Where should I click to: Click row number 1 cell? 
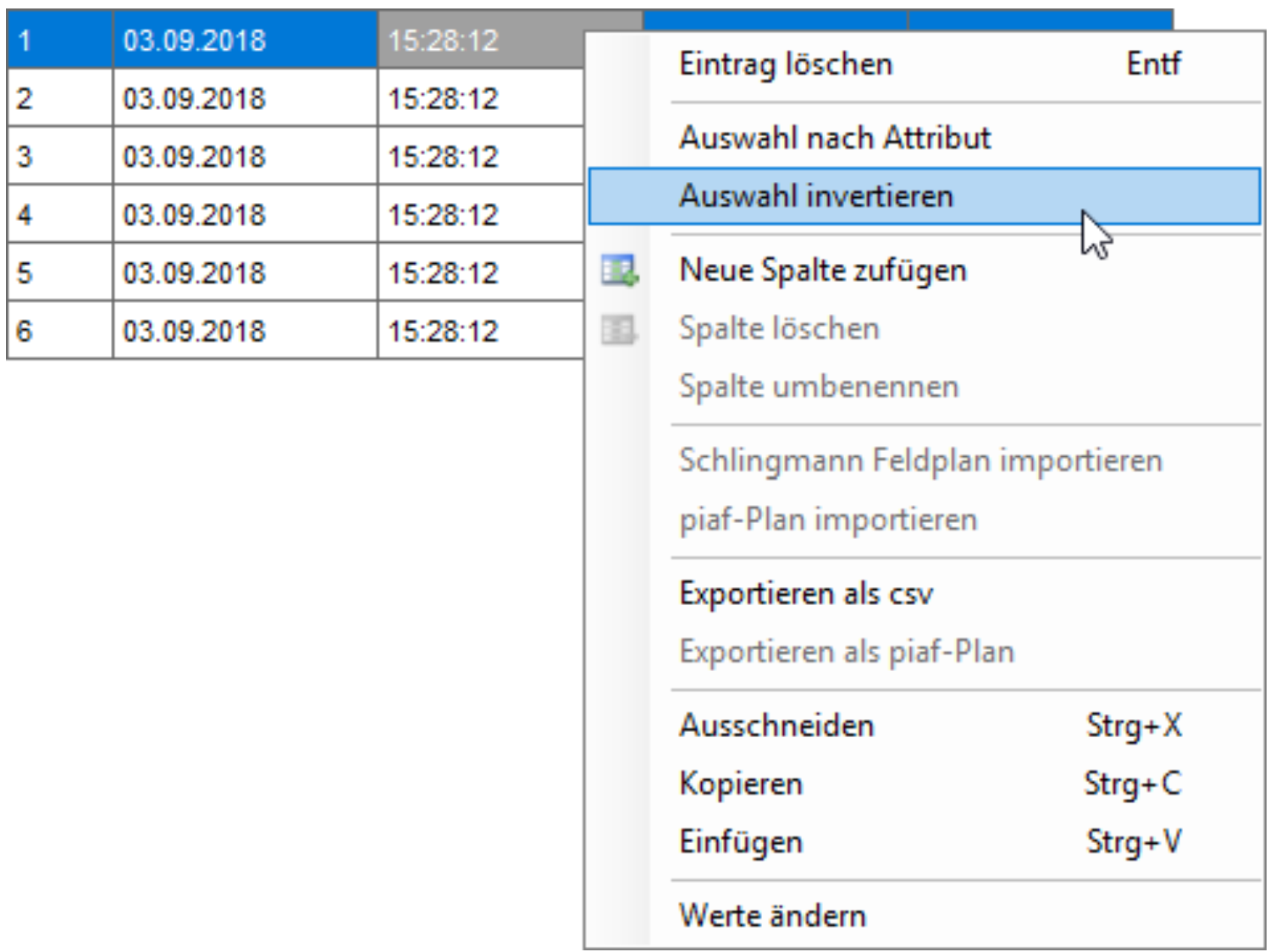59,40
